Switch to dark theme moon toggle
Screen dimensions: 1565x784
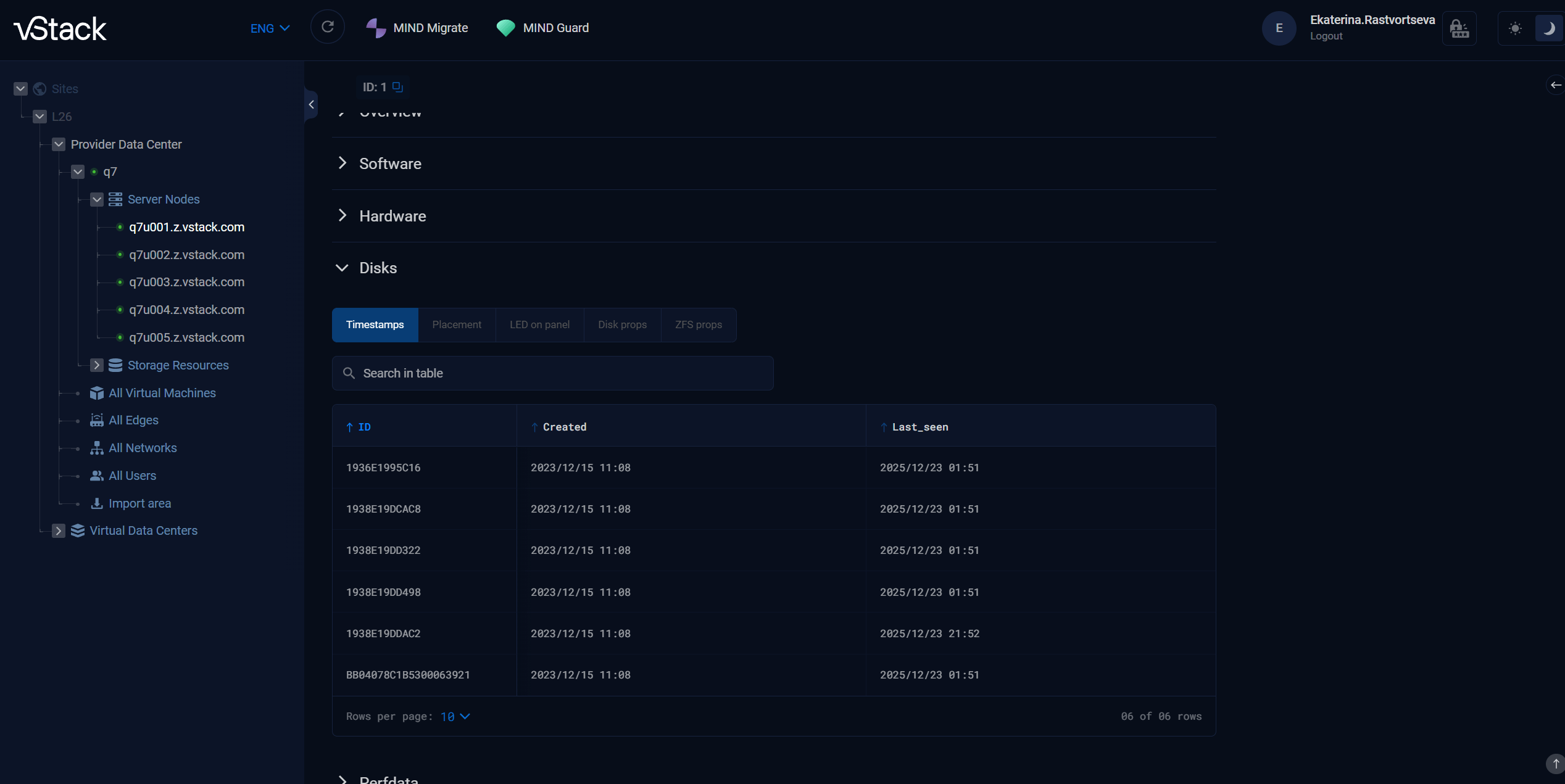(x=1548, y=28)
